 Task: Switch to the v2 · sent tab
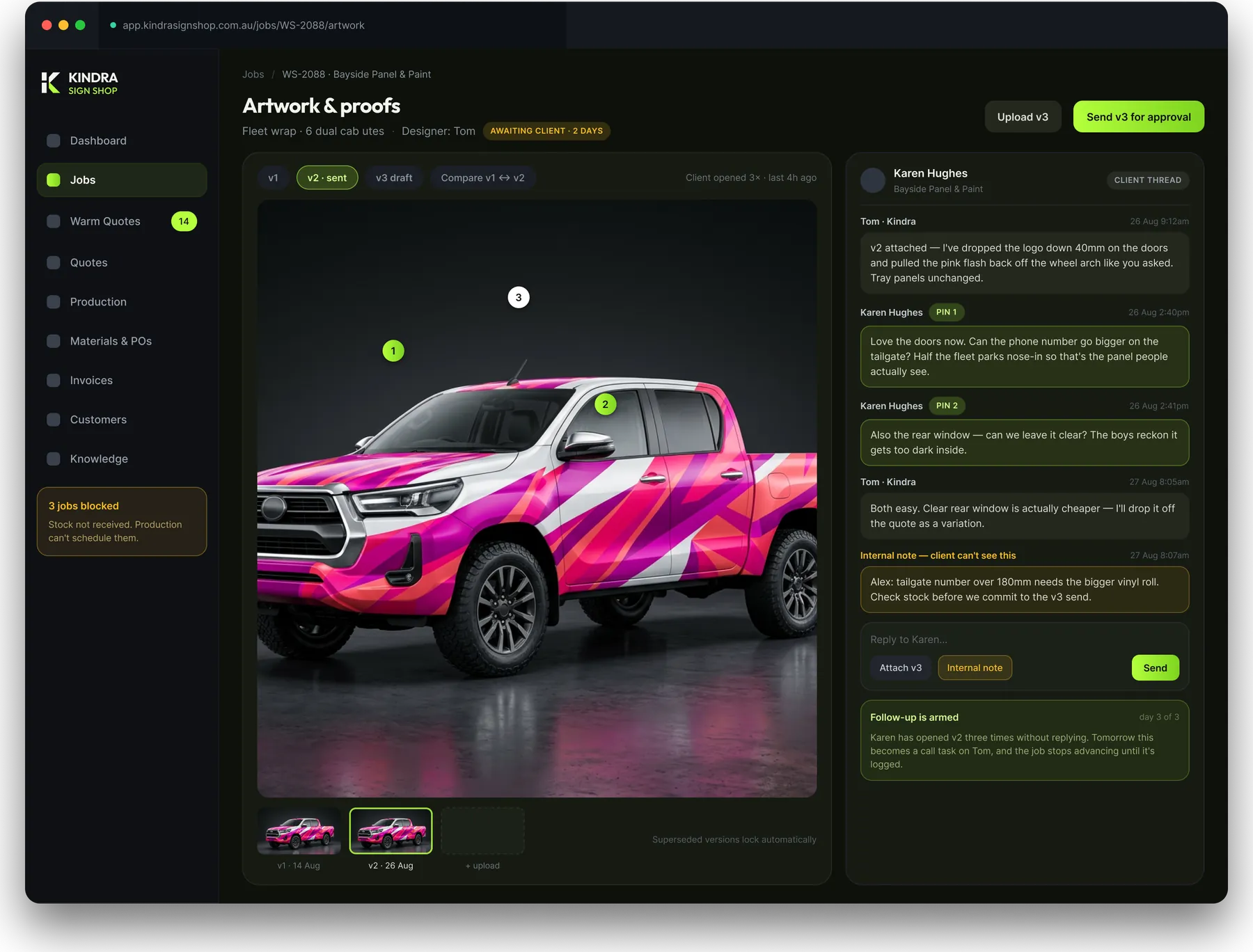coord(327,177)
